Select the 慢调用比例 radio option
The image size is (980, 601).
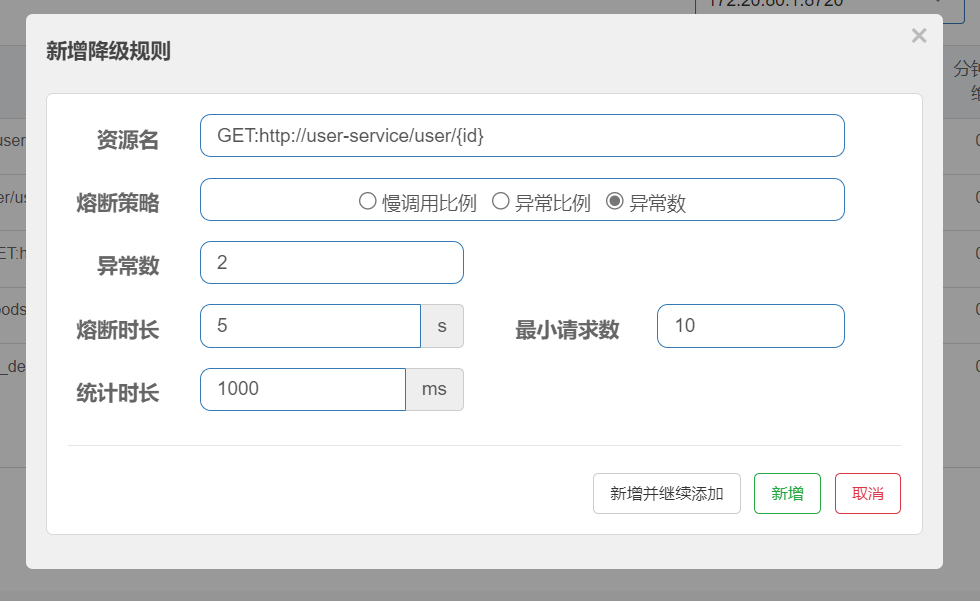point(367,202)
